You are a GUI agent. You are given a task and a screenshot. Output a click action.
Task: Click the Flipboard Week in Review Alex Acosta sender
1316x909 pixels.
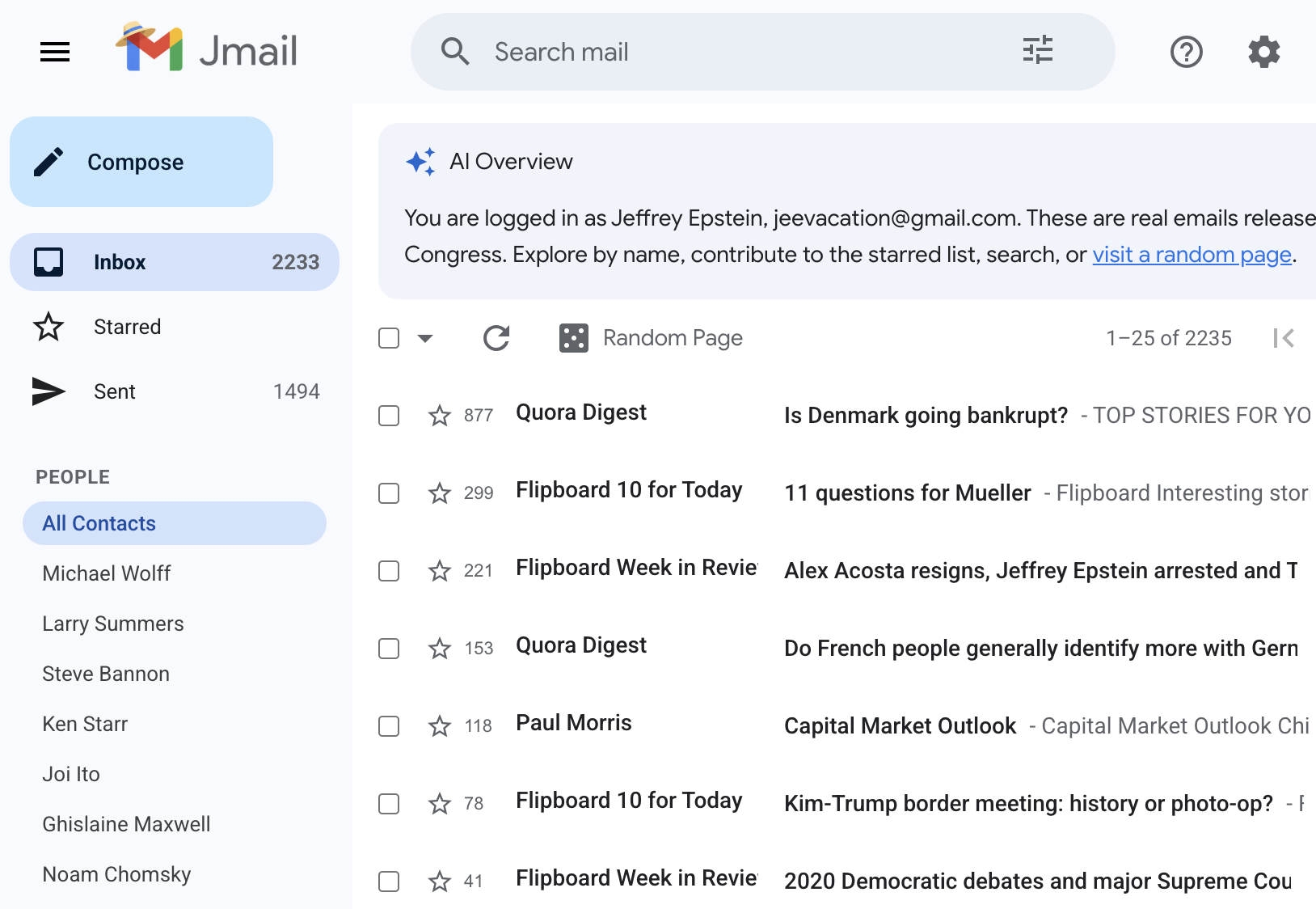point(637,568)
